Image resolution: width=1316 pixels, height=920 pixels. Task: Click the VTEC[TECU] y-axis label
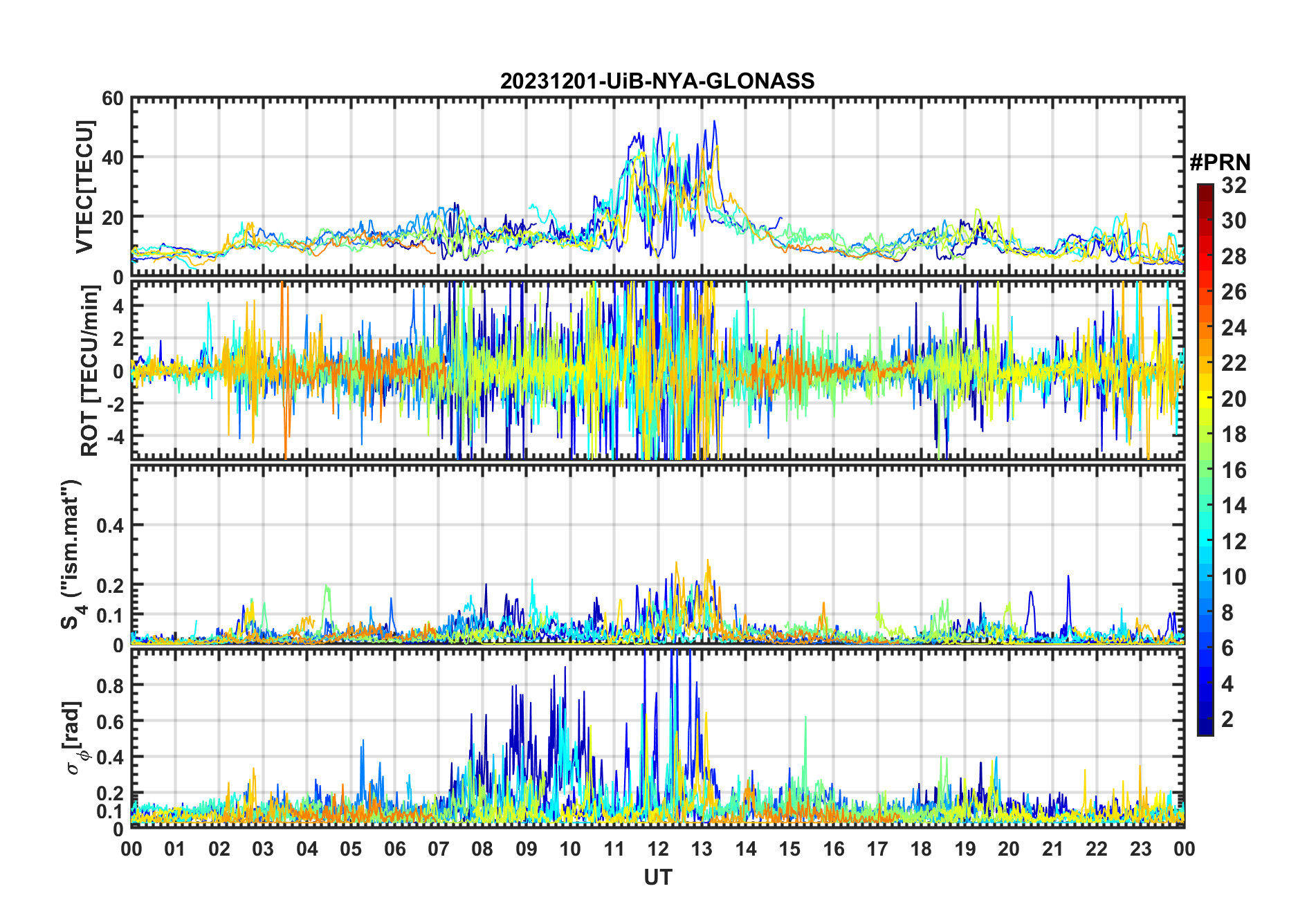84,187
